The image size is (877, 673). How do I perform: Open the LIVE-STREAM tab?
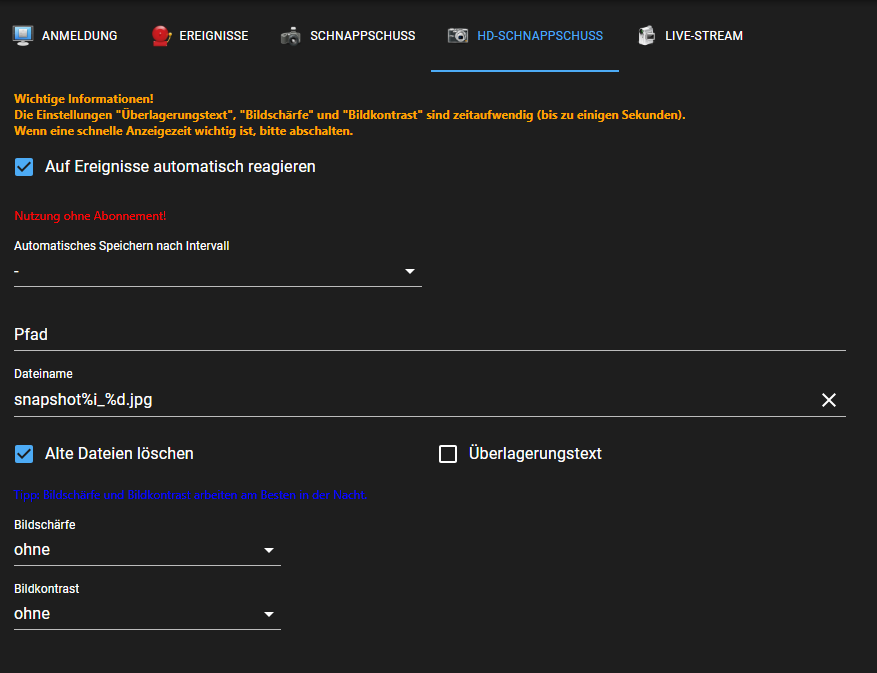[x=690, y=36]
